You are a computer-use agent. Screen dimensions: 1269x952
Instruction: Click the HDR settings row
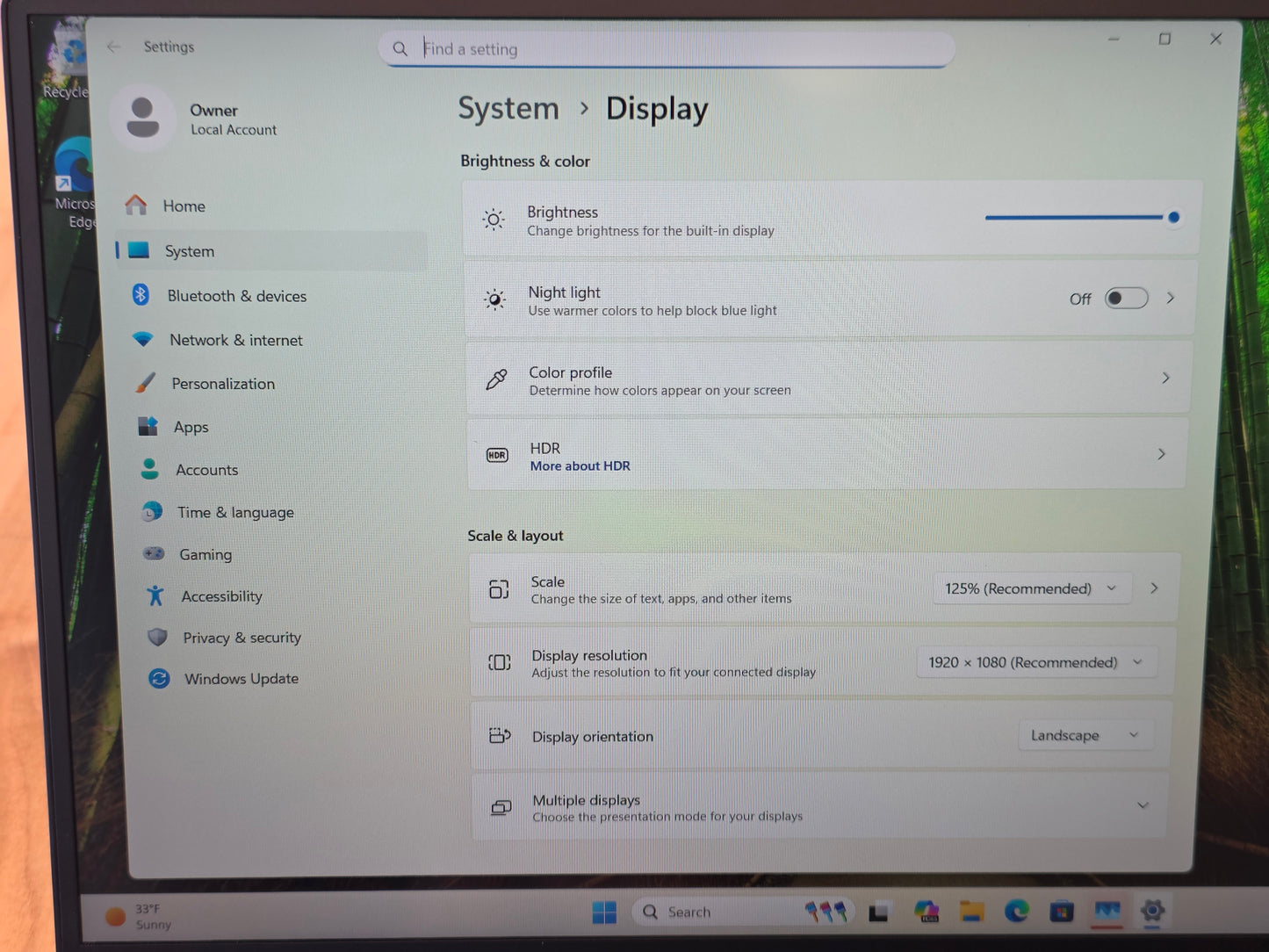pyautogui.click(x=826, y=452)
